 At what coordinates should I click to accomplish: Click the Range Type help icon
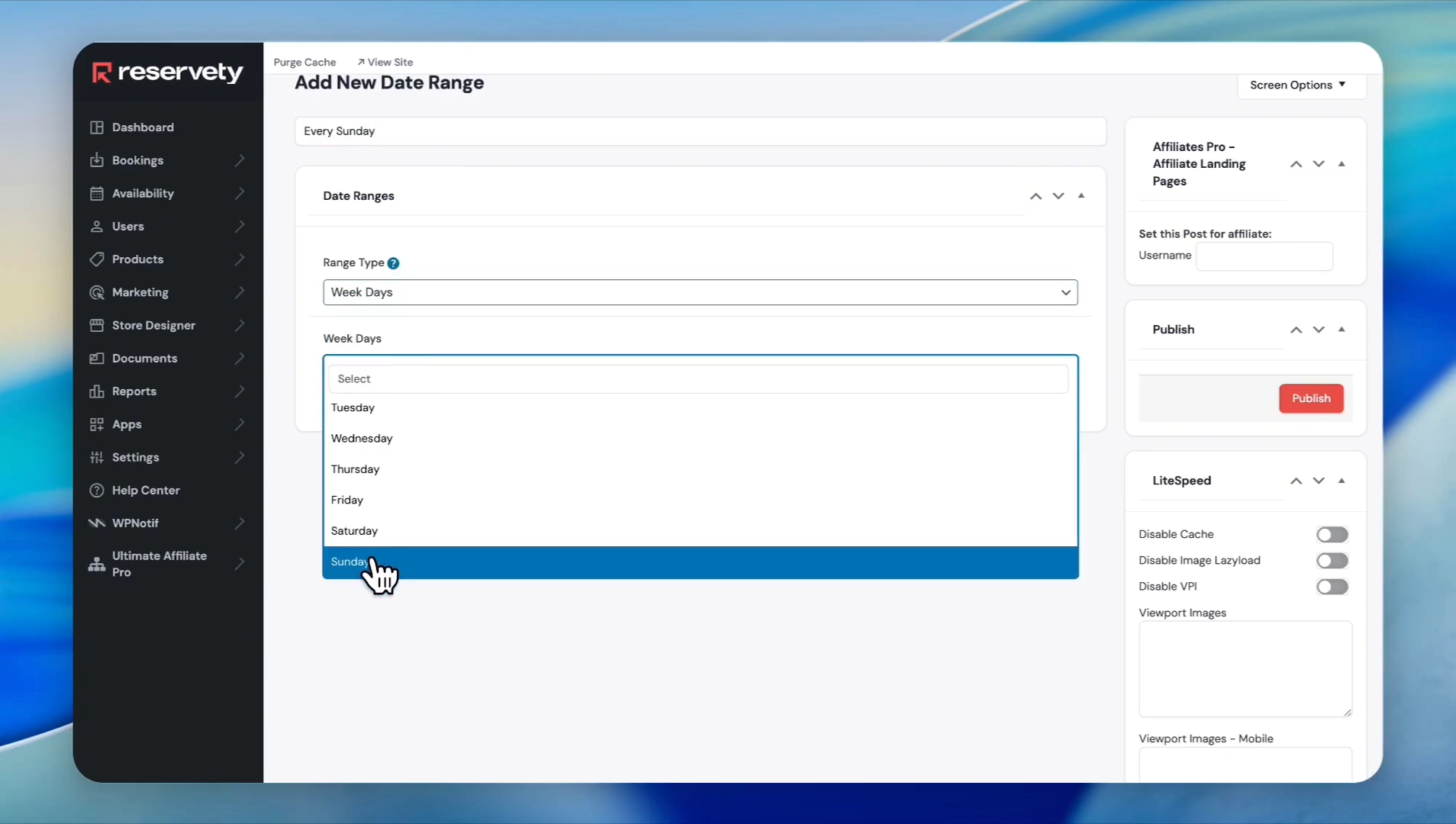[x=393, y=263]
